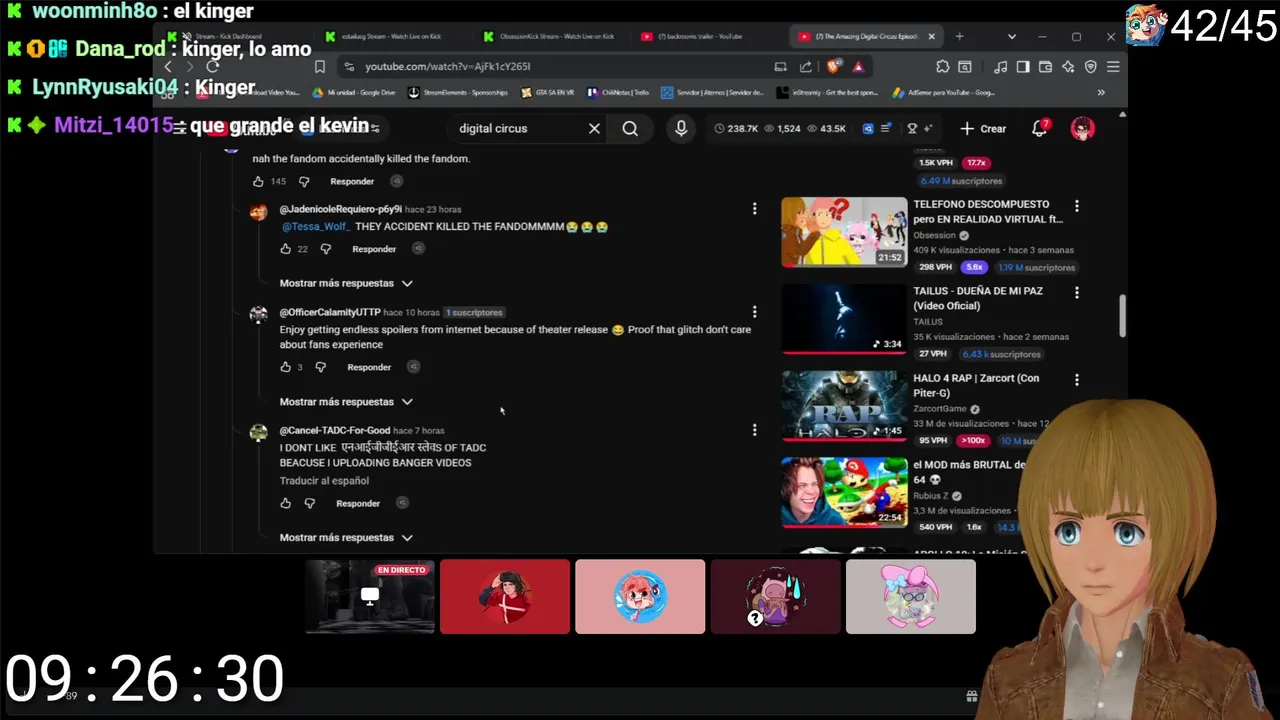Like Cancel-TADC-For-Good's comment

pyautogui.click(x=285, y=503)
